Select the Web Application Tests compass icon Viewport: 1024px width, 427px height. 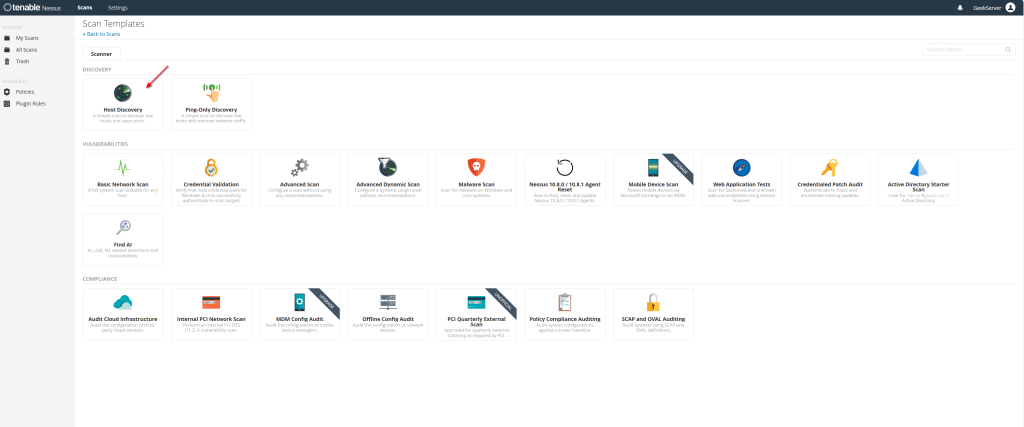[741, 167]
